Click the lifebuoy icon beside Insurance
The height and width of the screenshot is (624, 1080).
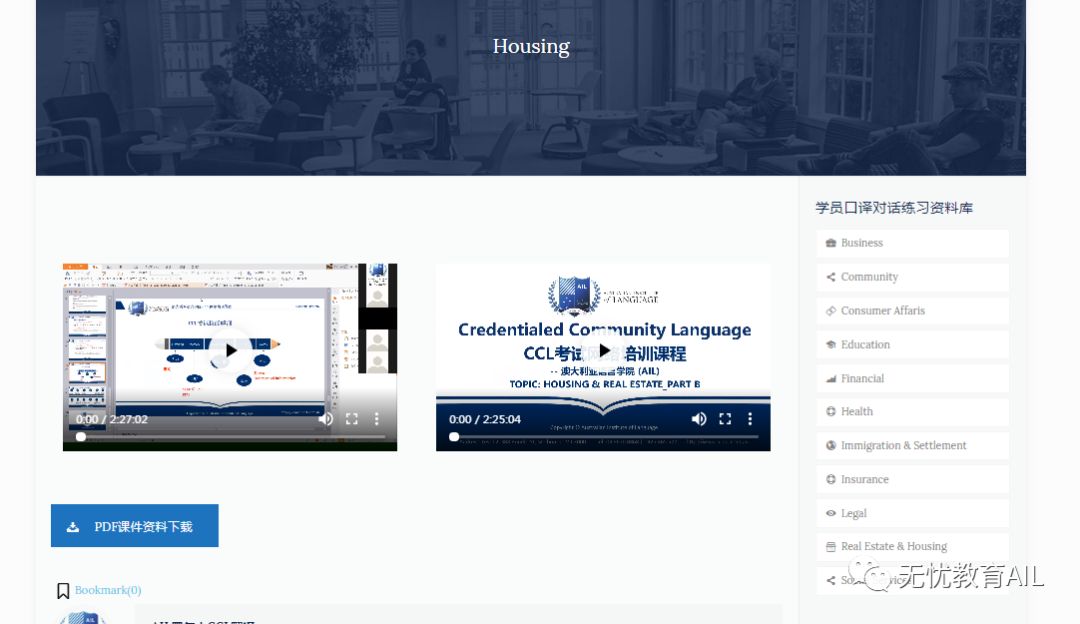[x=831, y=479]
